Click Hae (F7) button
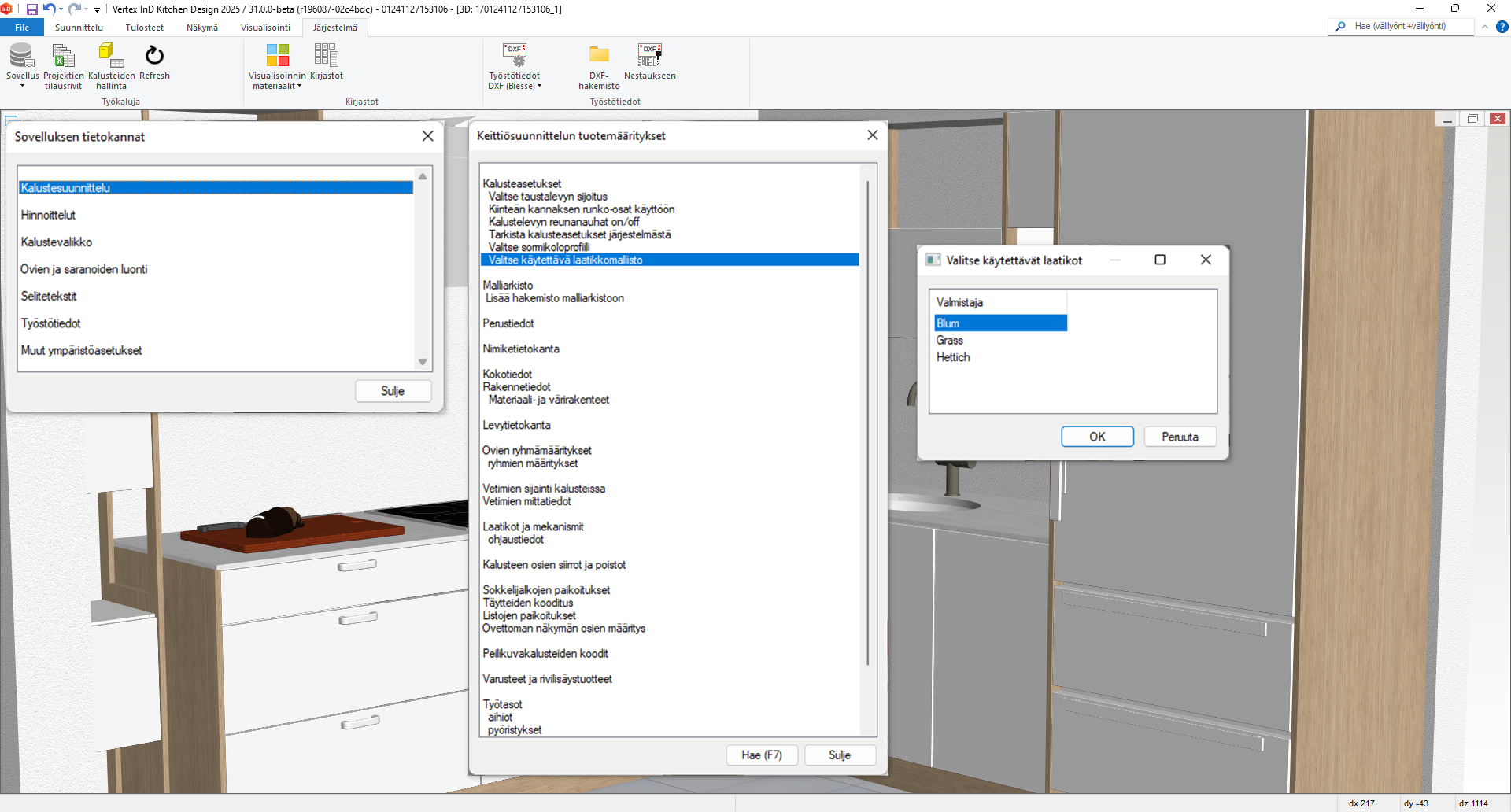This screenshot has height=812, width=1511. 761,755
